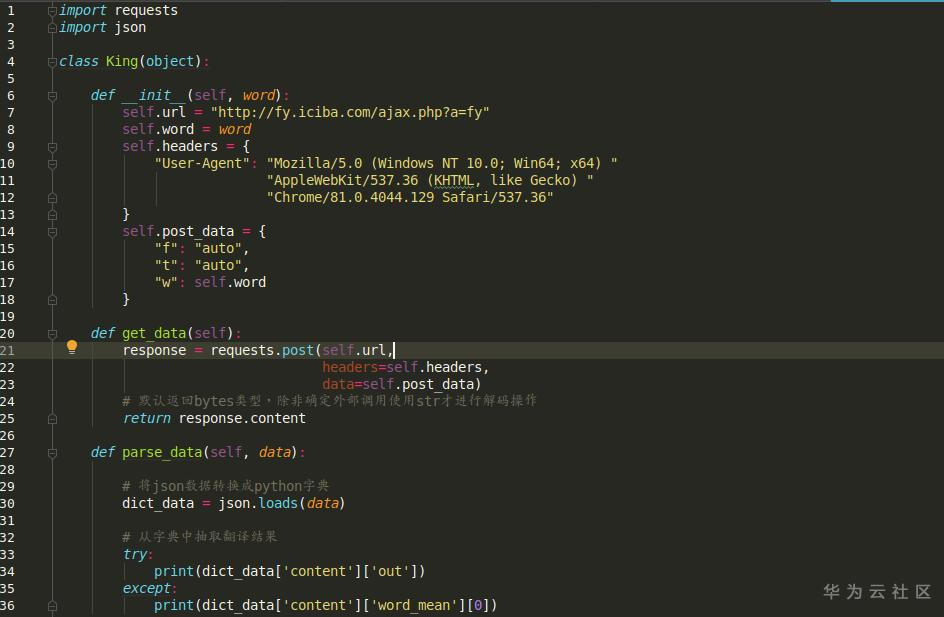Viewport: 944px width, 617px height.
Task: Click the "Mozilla/5.0 (Windows NT 10.0" string
Action: coord(442,163)
